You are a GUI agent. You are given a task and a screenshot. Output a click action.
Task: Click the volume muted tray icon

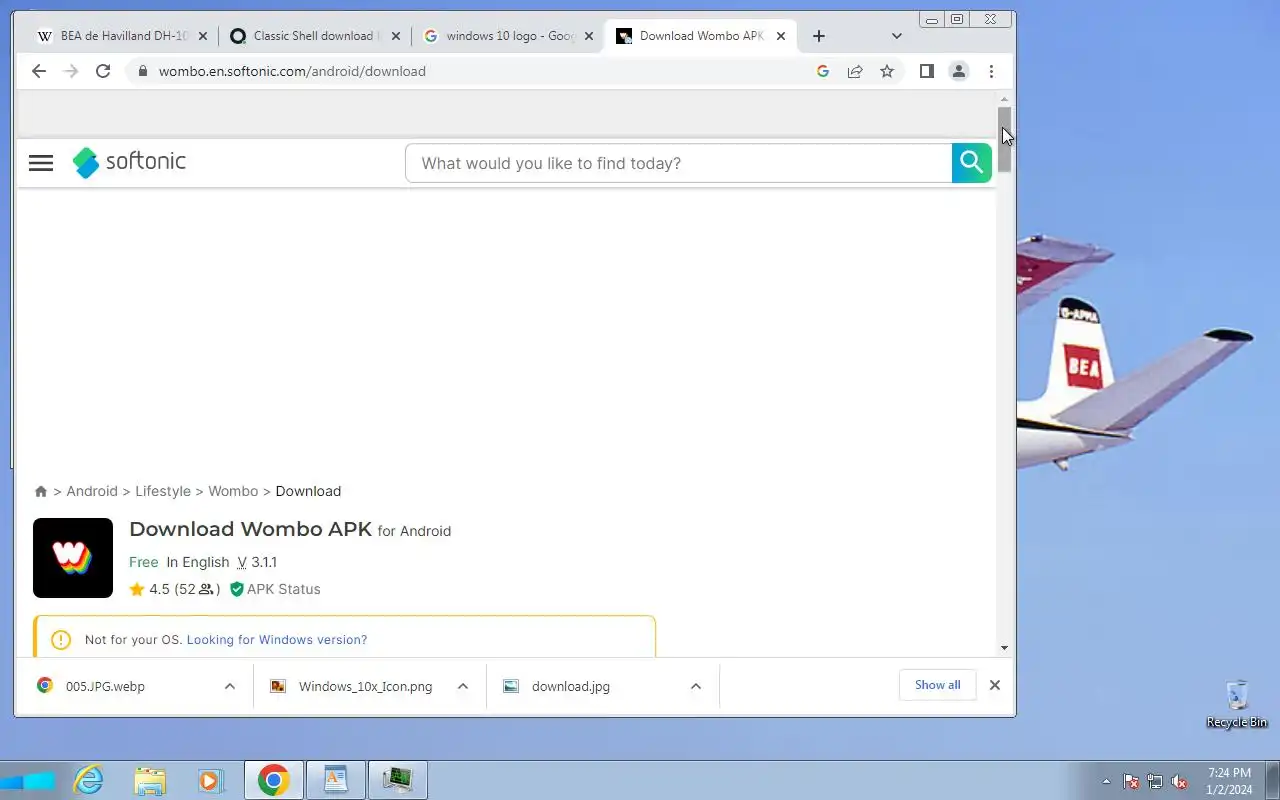(x=1179, y=781)
